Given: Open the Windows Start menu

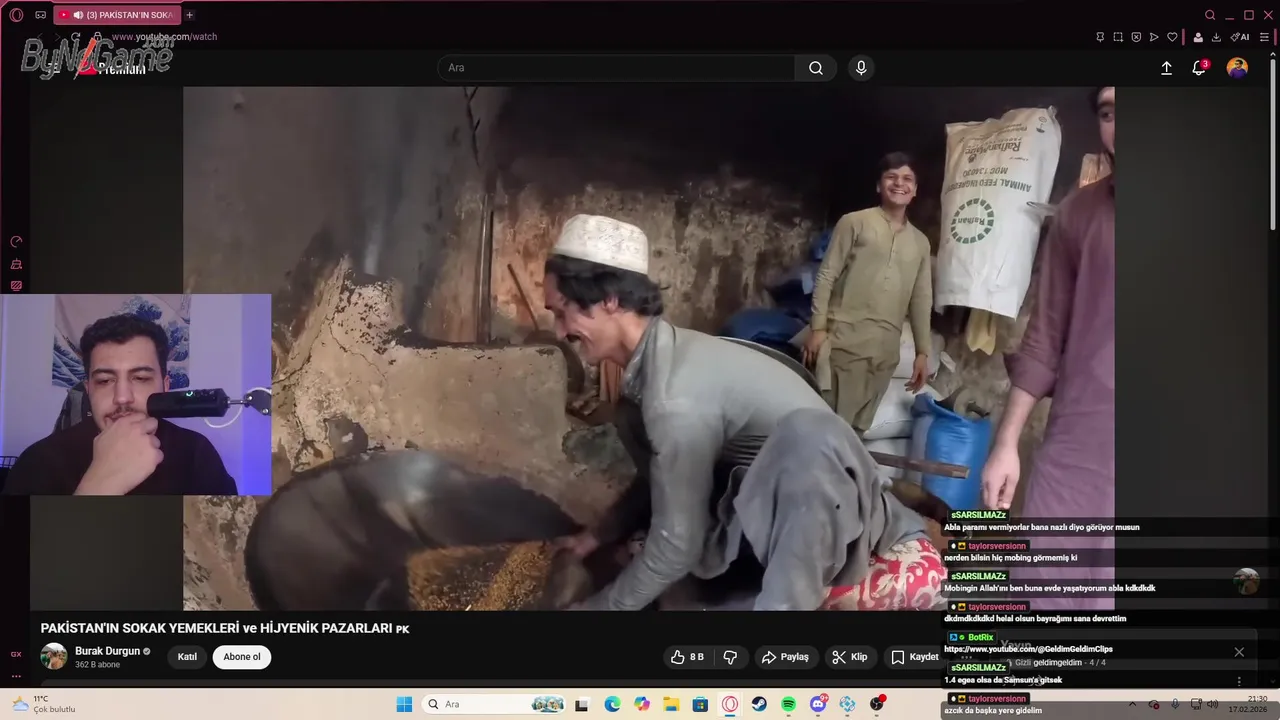Looking at the screenshot, I should pyautogui.click(x=404, y=704).
